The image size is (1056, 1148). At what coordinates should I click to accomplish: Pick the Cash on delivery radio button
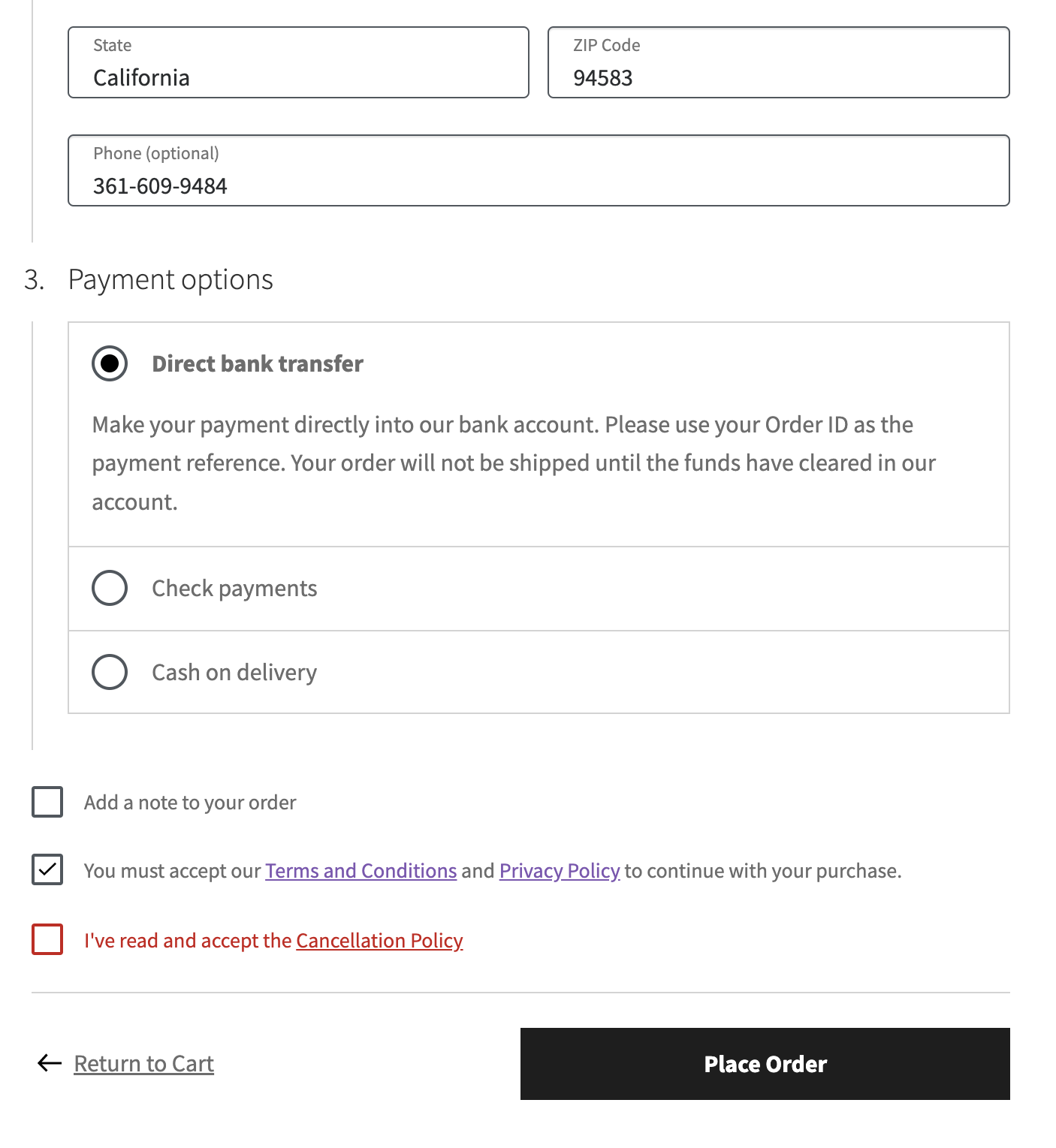(110, 672)
